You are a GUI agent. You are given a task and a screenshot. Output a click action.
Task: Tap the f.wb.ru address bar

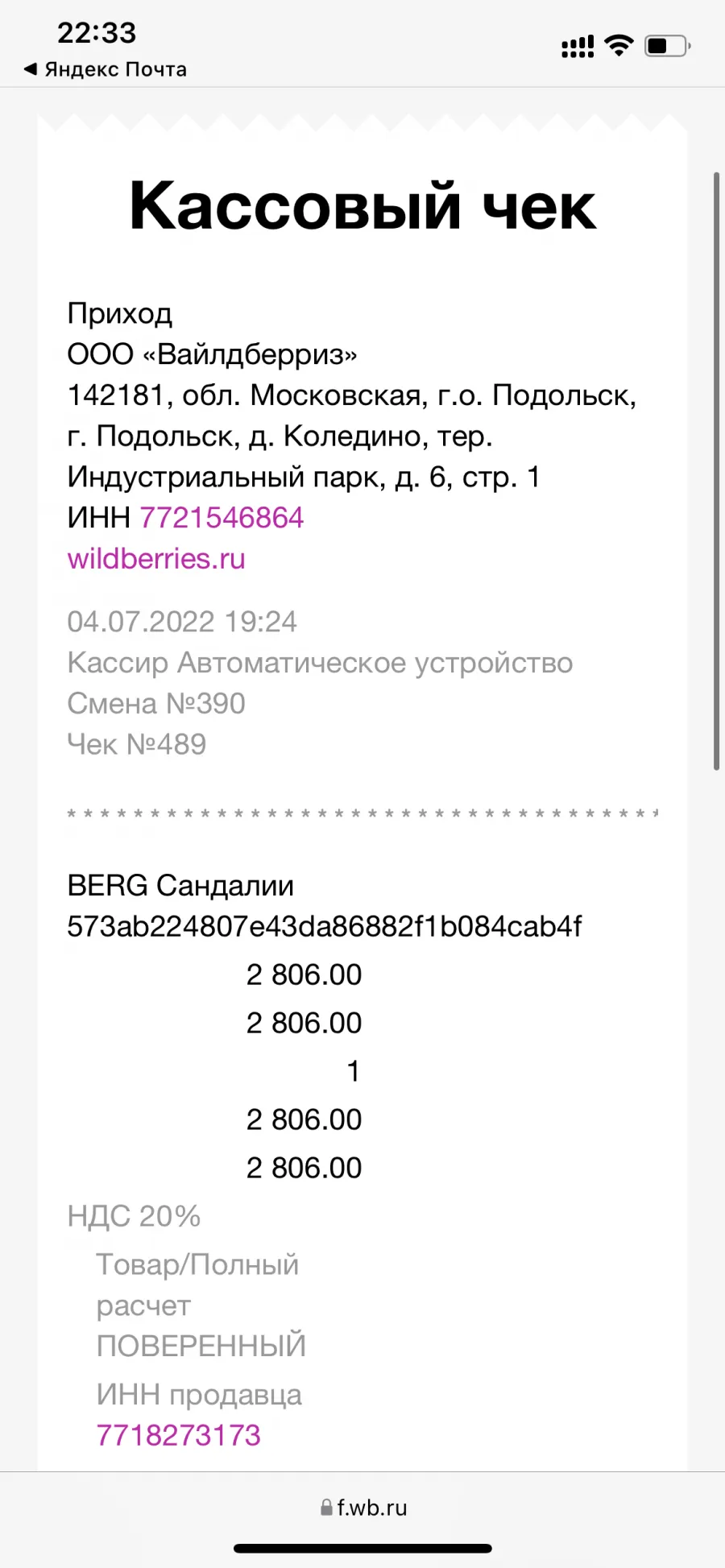[x=362, y=1508]
